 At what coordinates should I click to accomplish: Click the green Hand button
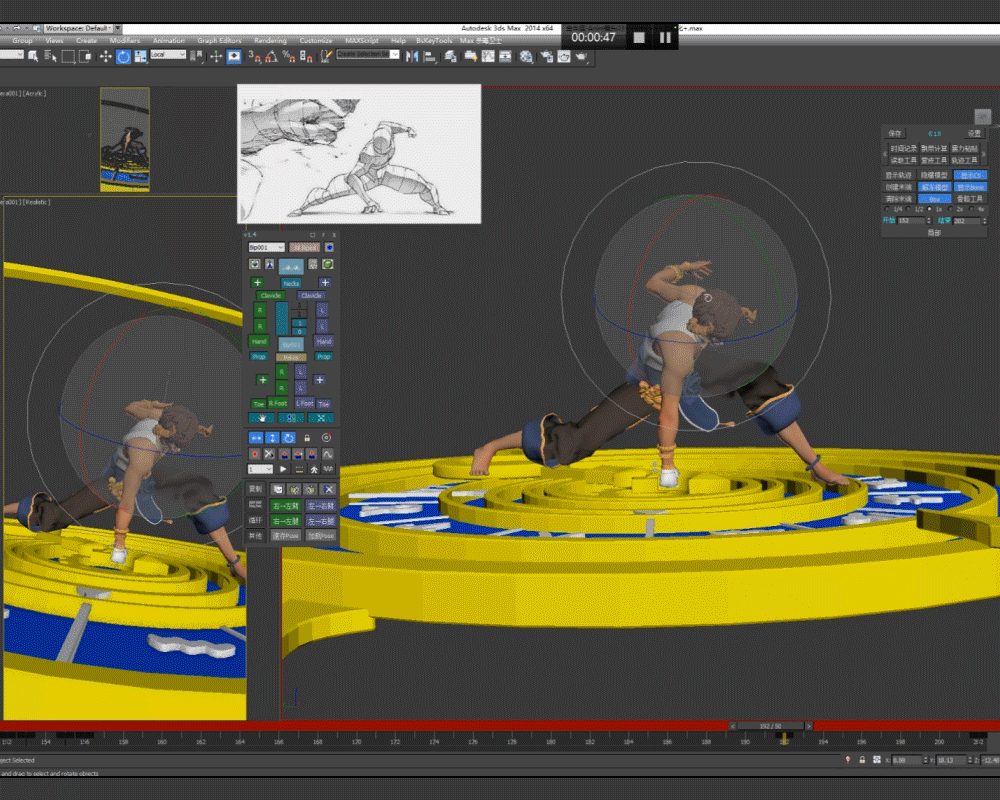click(x=259, y=342)
